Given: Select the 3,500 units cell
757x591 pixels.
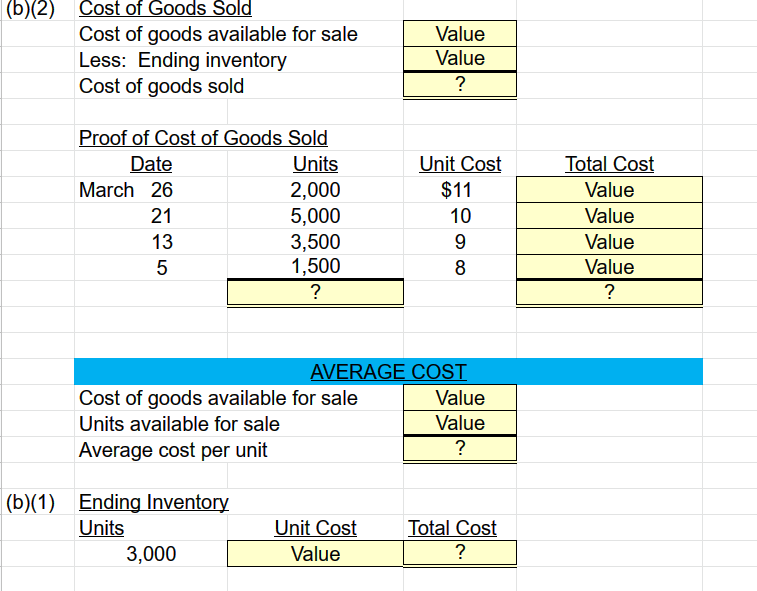Looking at the screenshot, I should 315,242.
